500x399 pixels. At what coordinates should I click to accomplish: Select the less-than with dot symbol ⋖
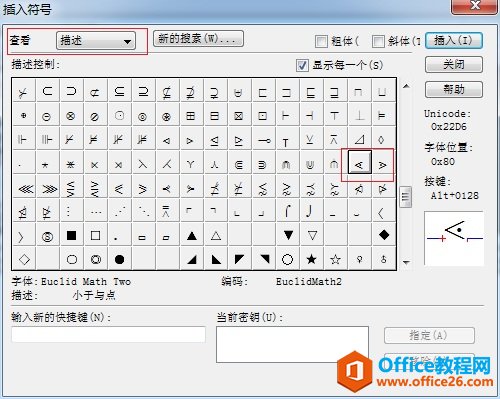[360, 162]
